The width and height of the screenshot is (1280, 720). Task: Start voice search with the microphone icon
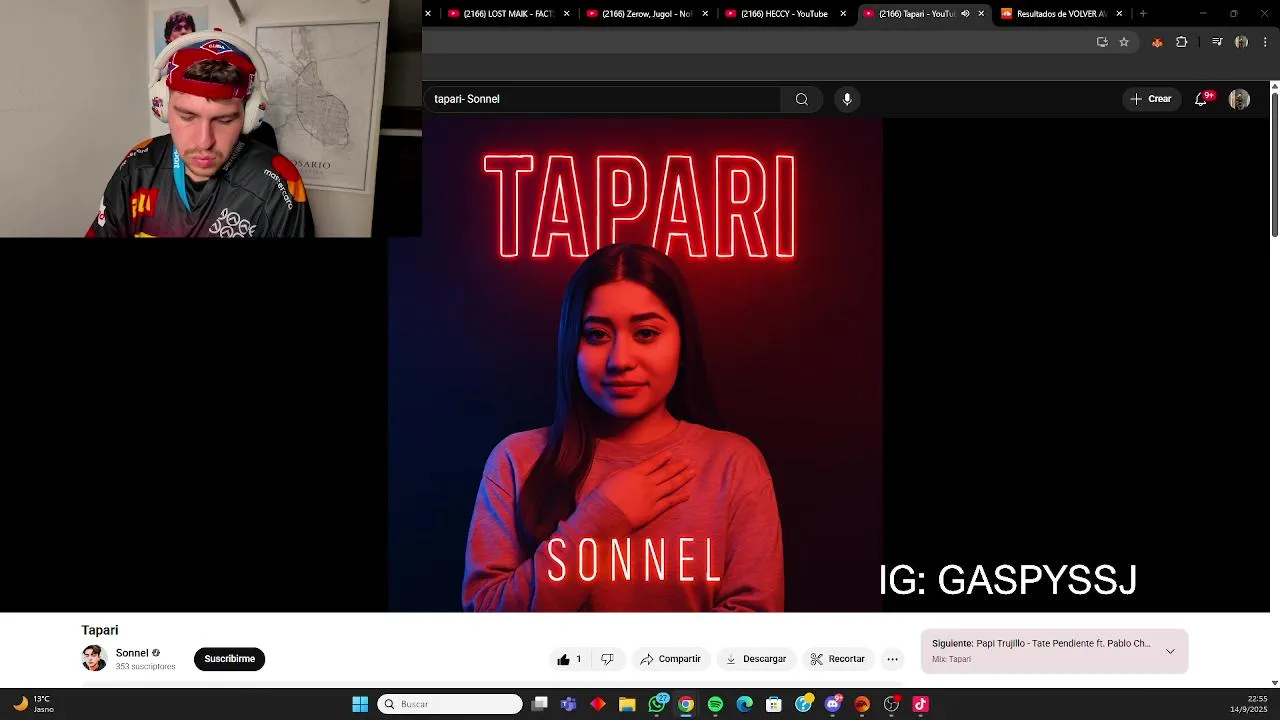pyautogui.click(x=847, y=99)
